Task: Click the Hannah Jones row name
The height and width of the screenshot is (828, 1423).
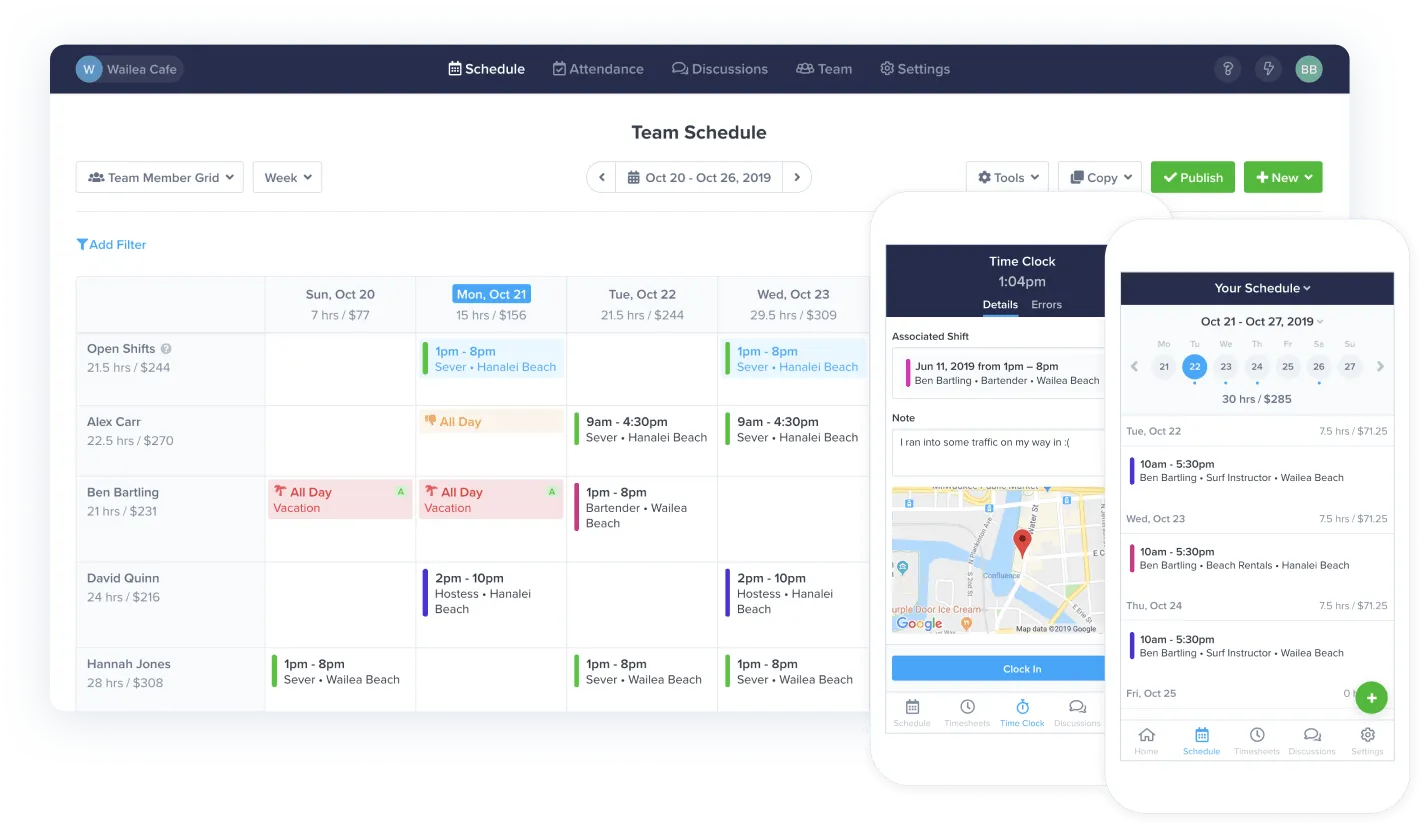Action: click(129, 664)
